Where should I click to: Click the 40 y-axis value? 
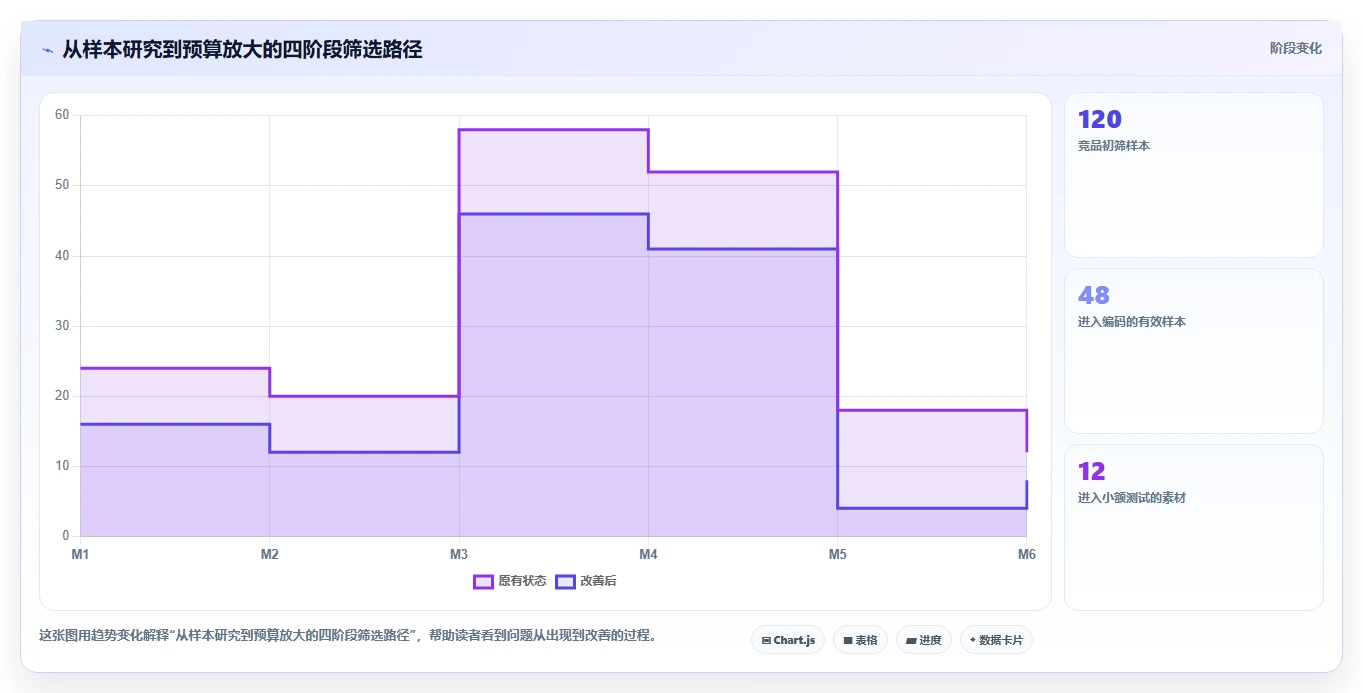tap(62, 256)
